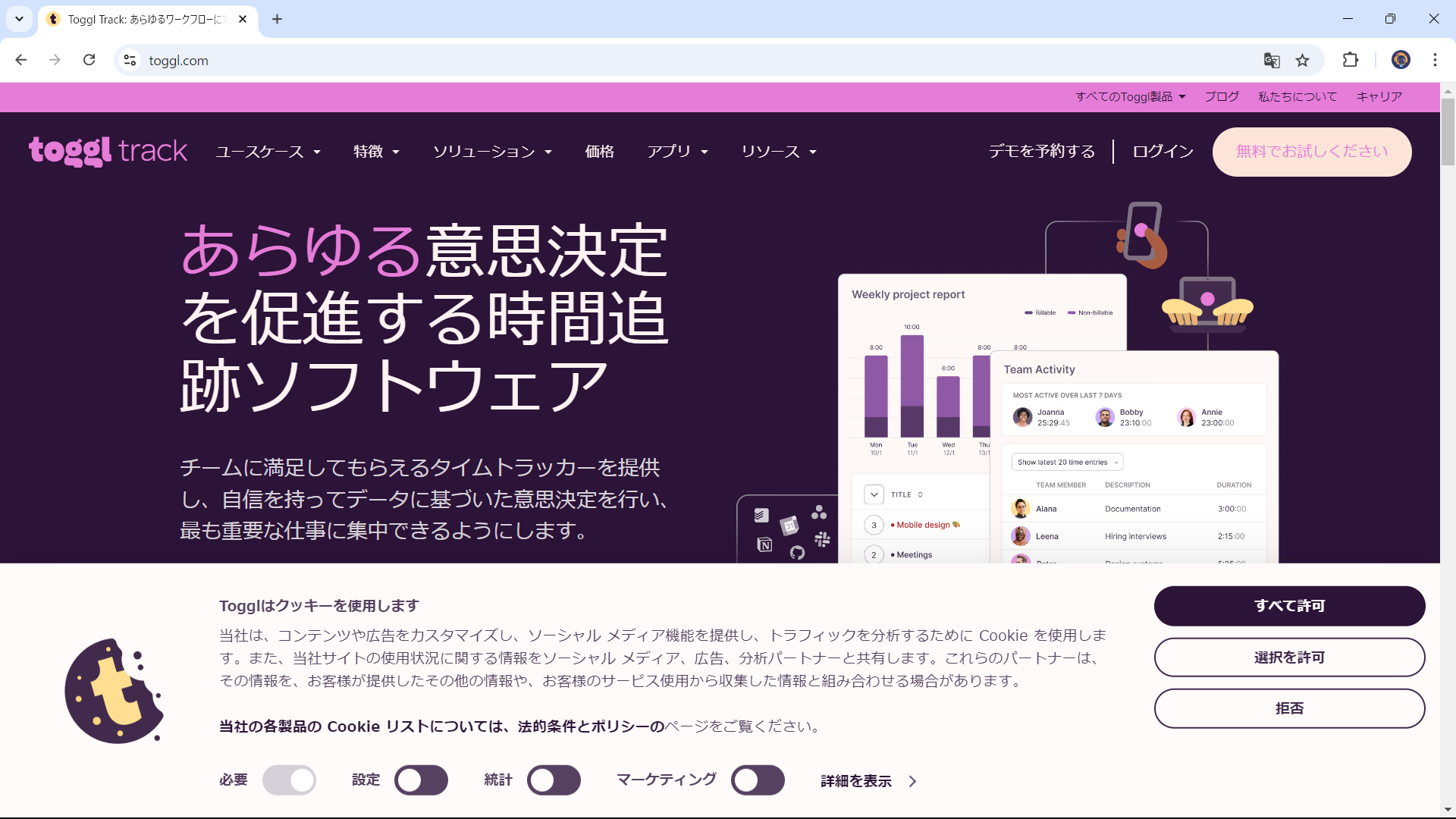Click デモを予約する
Screen dimensions: 1456x819
point(1042,152)
